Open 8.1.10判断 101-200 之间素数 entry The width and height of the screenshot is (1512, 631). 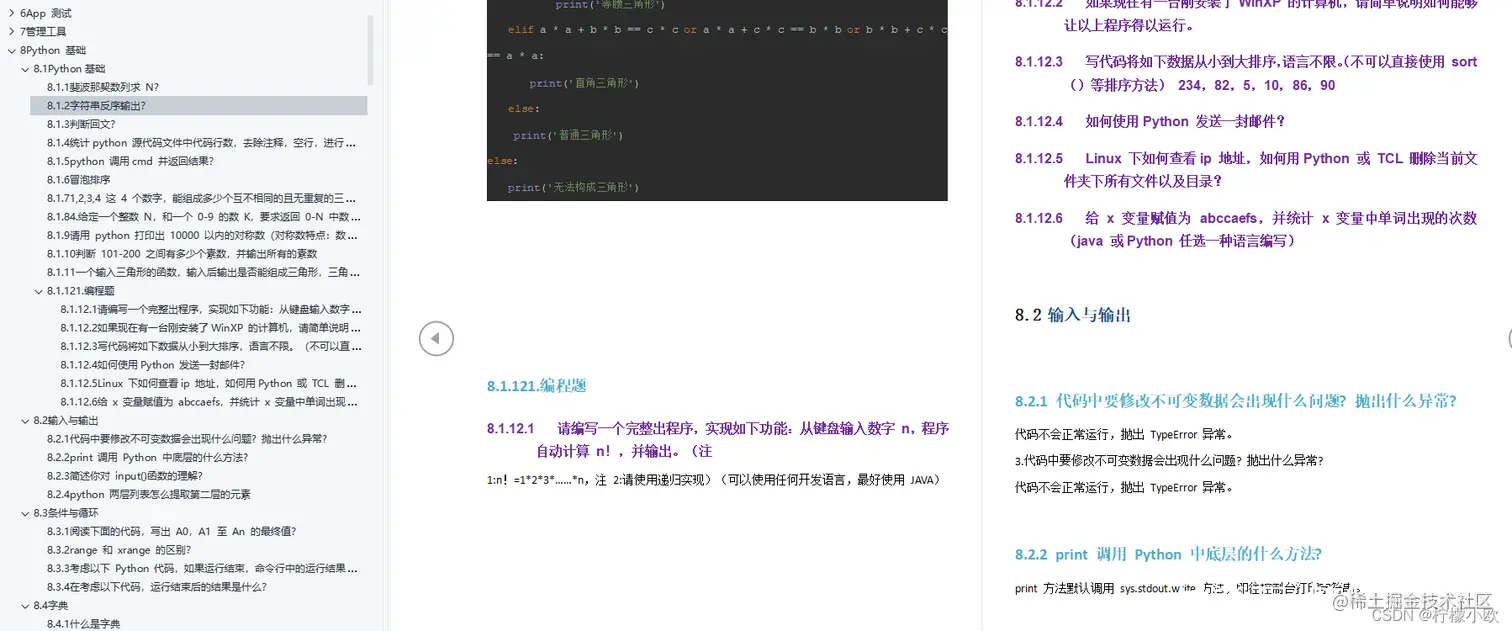[182, 254]
